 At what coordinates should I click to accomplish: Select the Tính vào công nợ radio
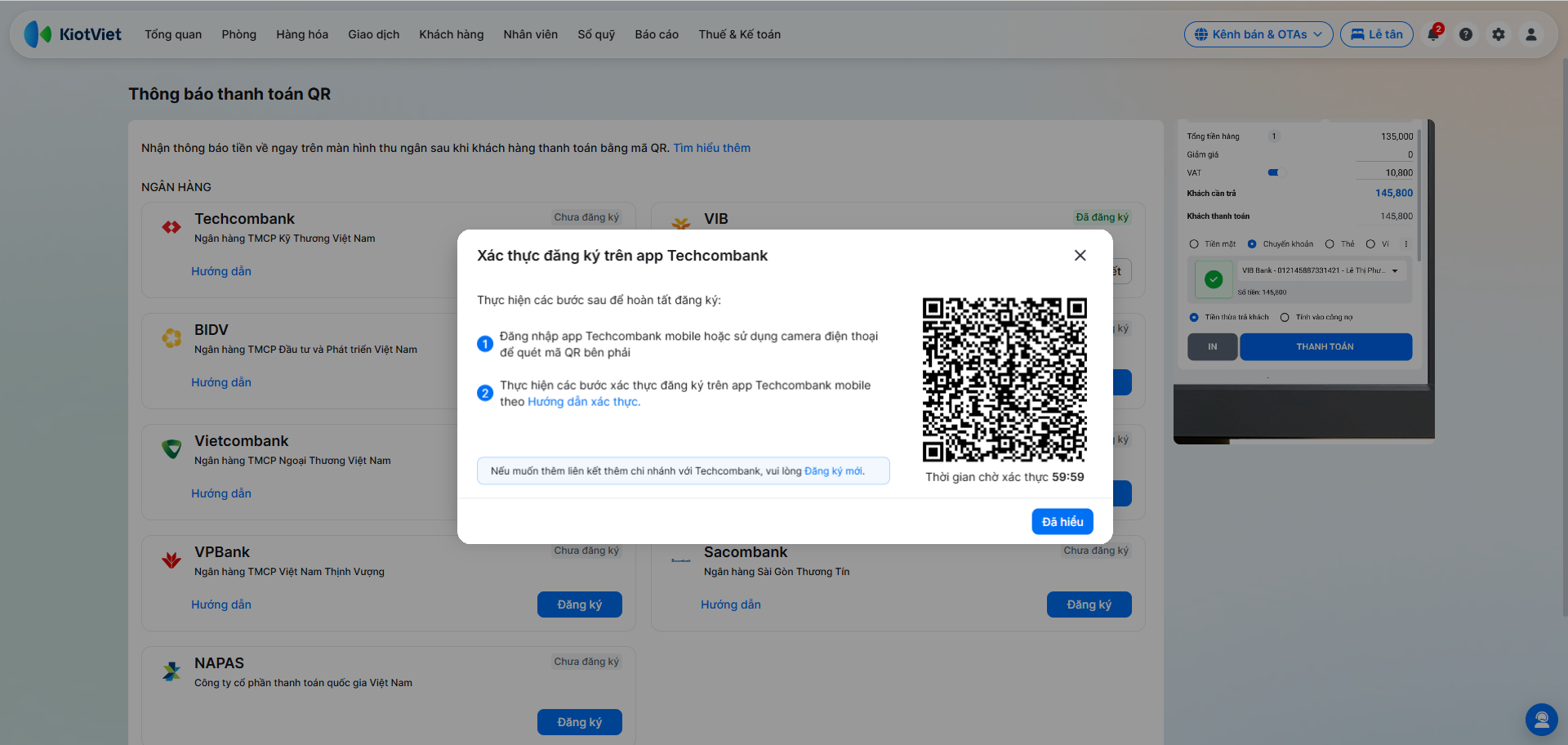pos(1285,317)
